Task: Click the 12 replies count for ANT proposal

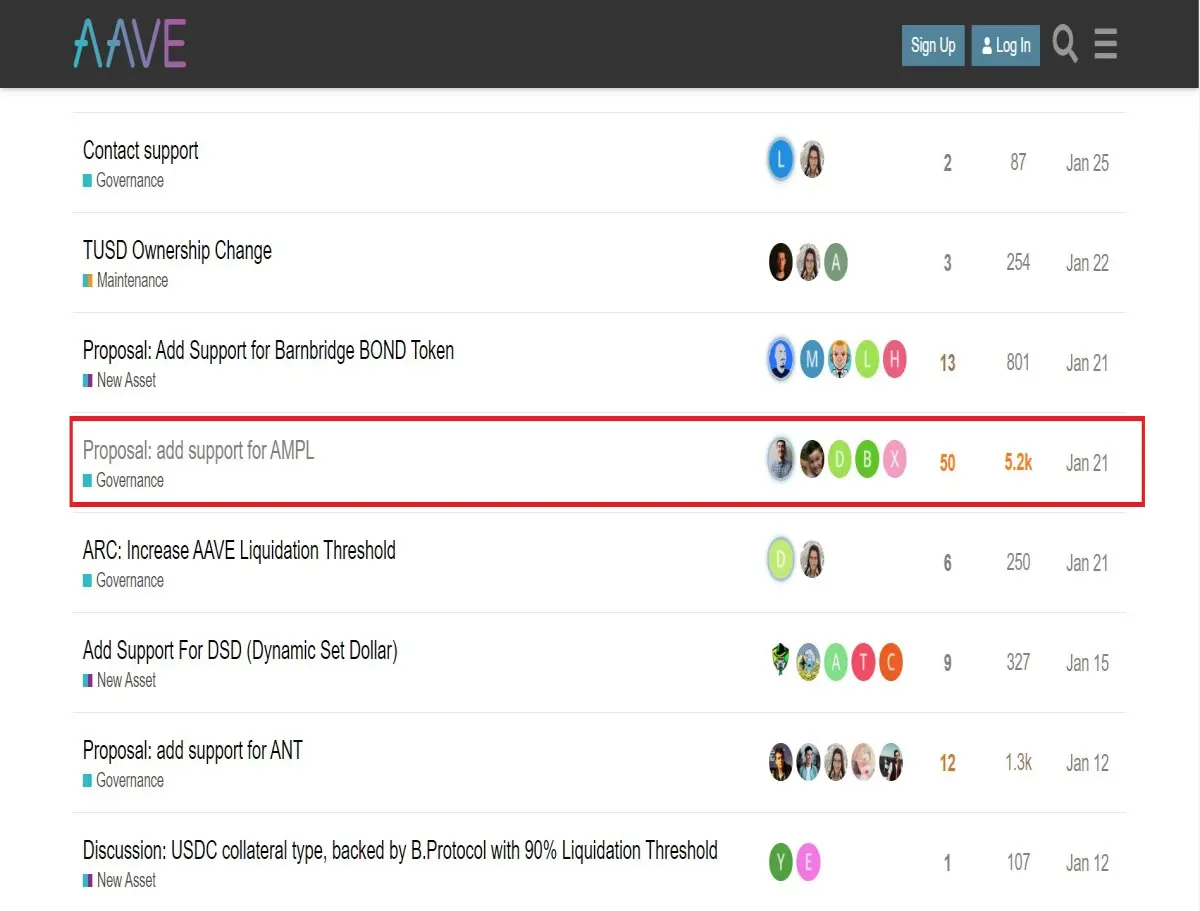Action: [947, 763]
